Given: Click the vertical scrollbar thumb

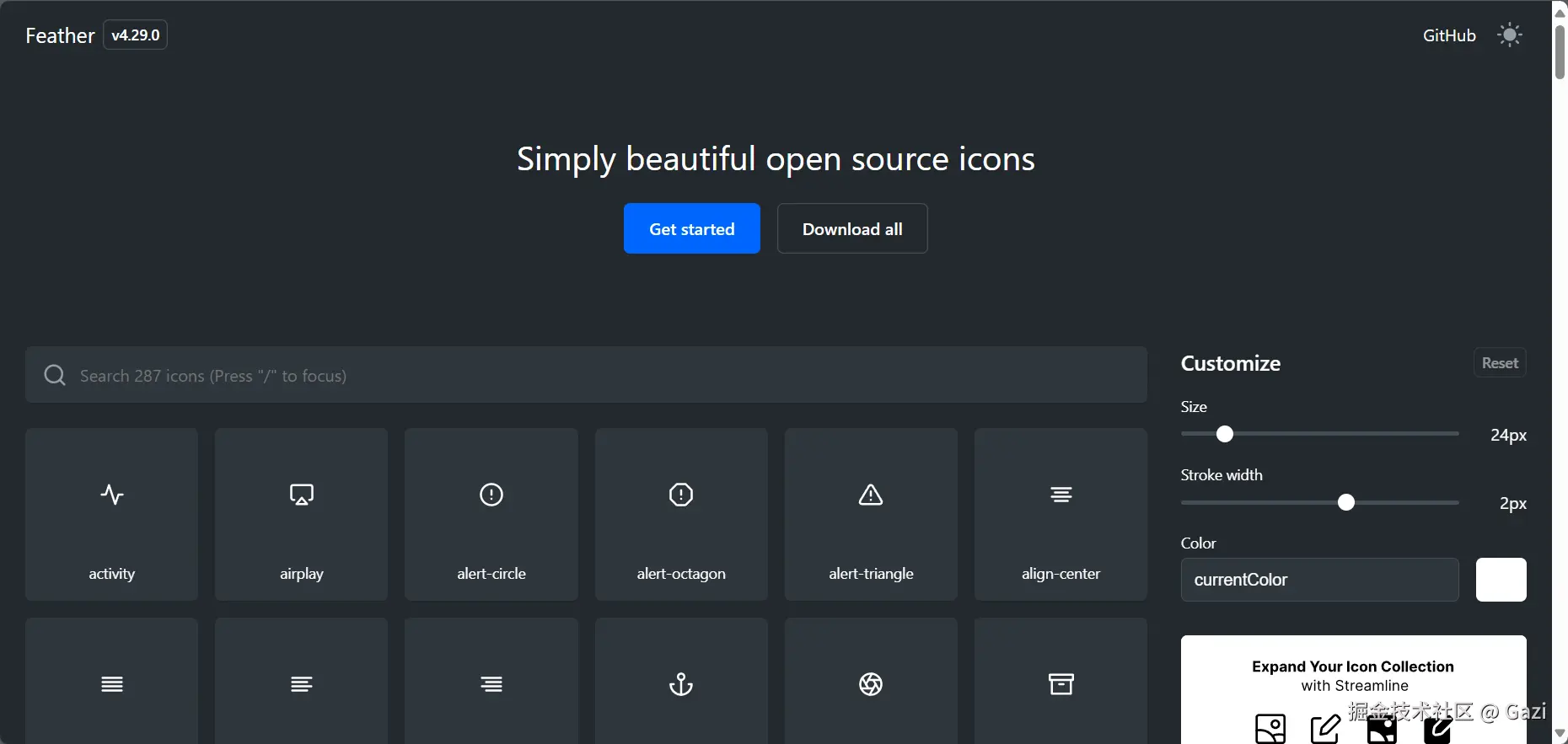Looking at the screenshot, I should [1560, 52].
